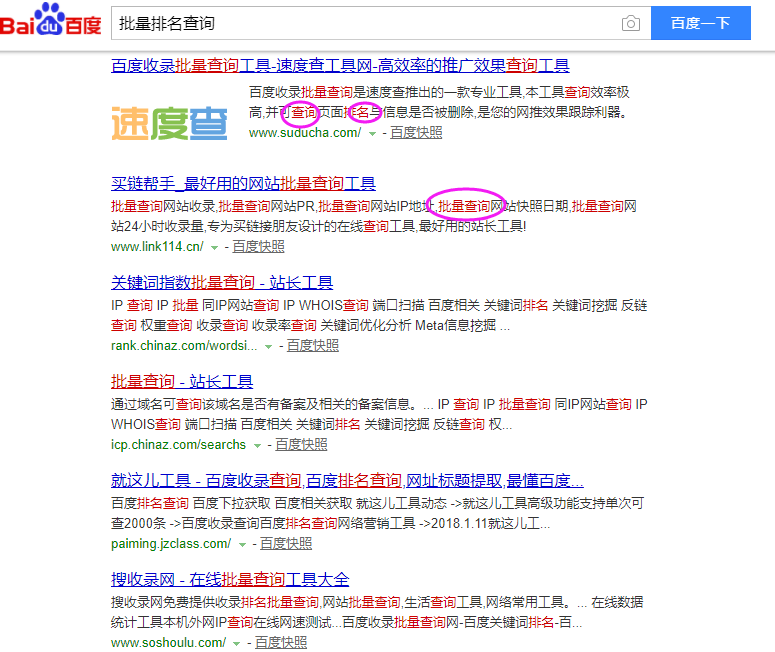Click icp.chinaz.com/searchs URL
This screenshot has height=652, width=775.
pos(178,444)
